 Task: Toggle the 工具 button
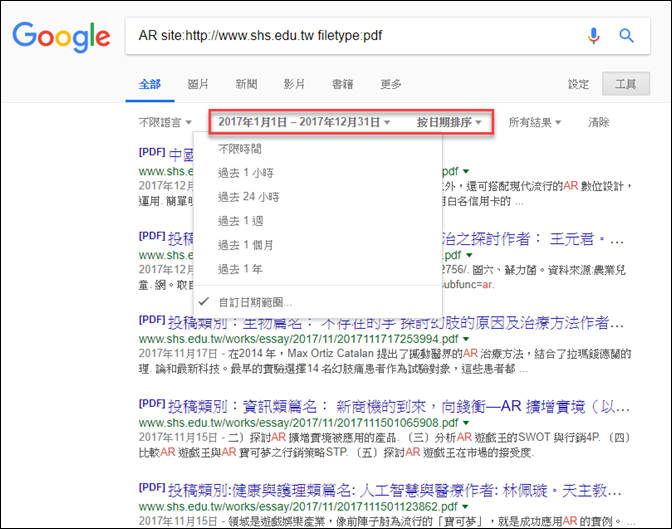(x=626, y=84)
